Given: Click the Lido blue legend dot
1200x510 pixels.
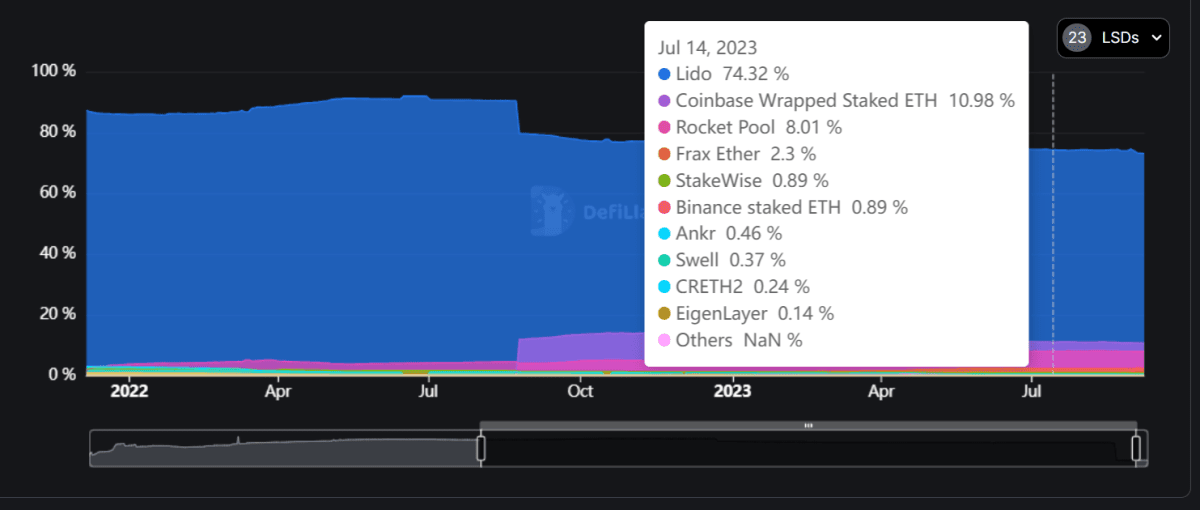Looking at the screenshot, I should pyautogui.click(x=664, y=74).
